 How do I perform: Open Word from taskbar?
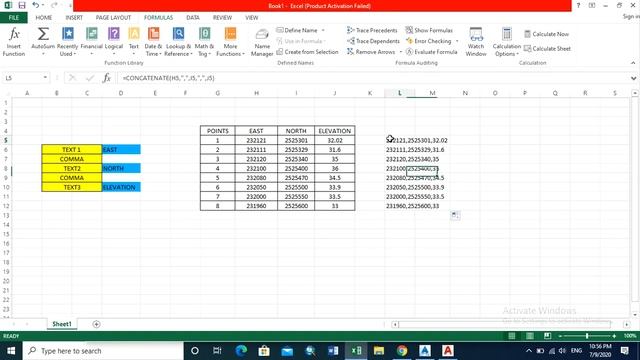333,351
